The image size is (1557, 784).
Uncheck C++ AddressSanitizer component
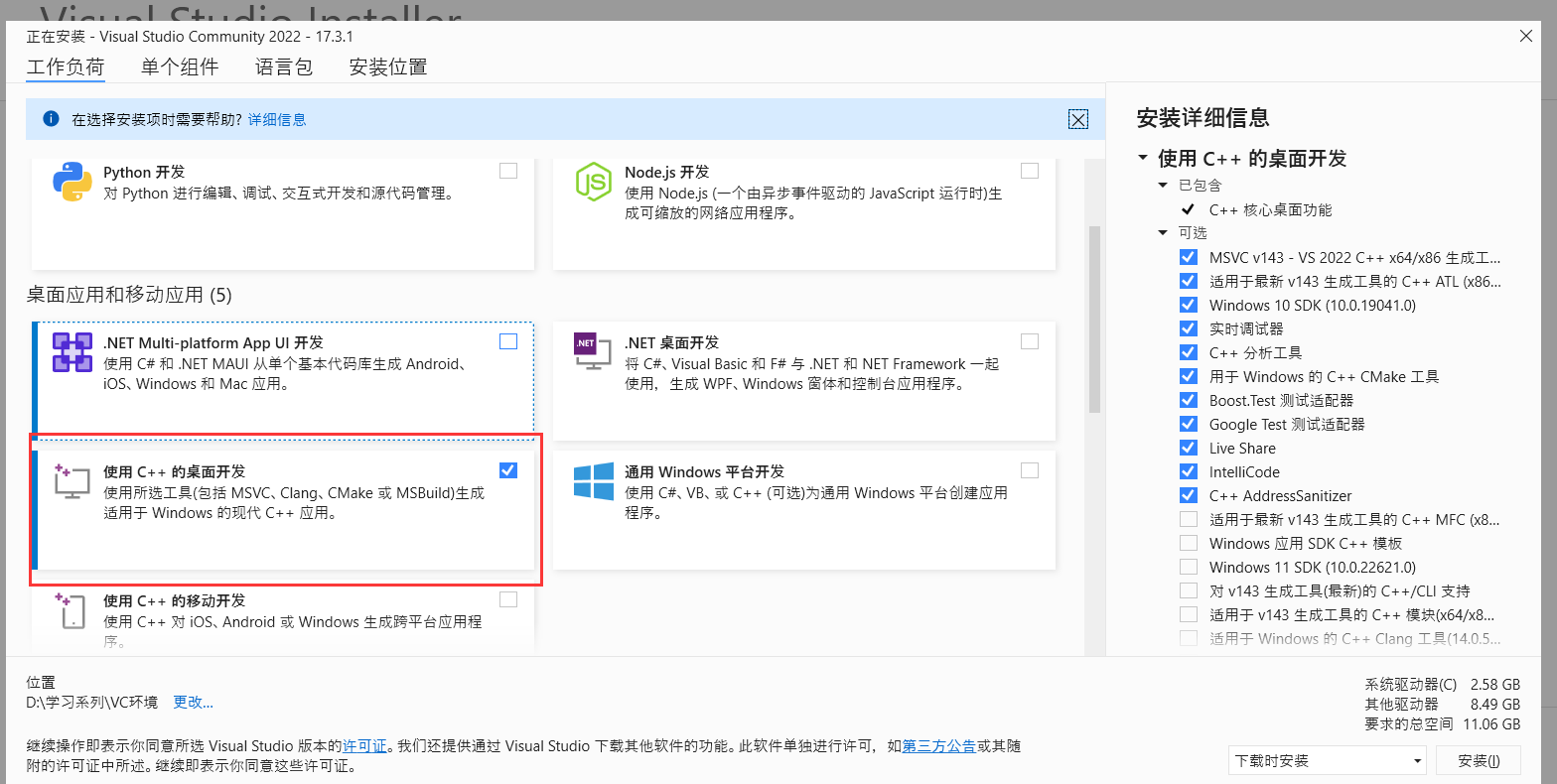pos(1189,495)
